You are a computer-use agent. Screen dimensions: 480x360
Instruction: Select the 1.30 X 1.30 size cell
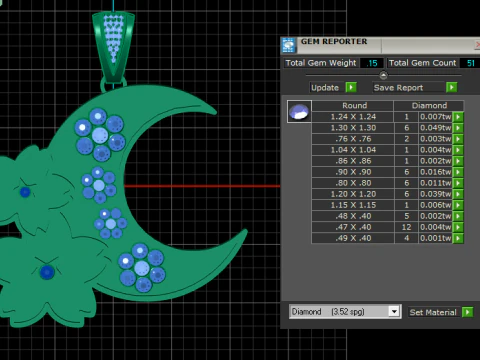pos(353,128)
